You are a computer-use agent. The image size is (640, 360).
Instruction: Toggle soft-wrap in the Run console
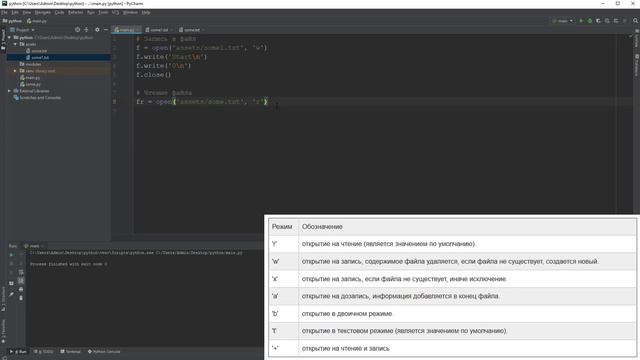coord(21,272)
